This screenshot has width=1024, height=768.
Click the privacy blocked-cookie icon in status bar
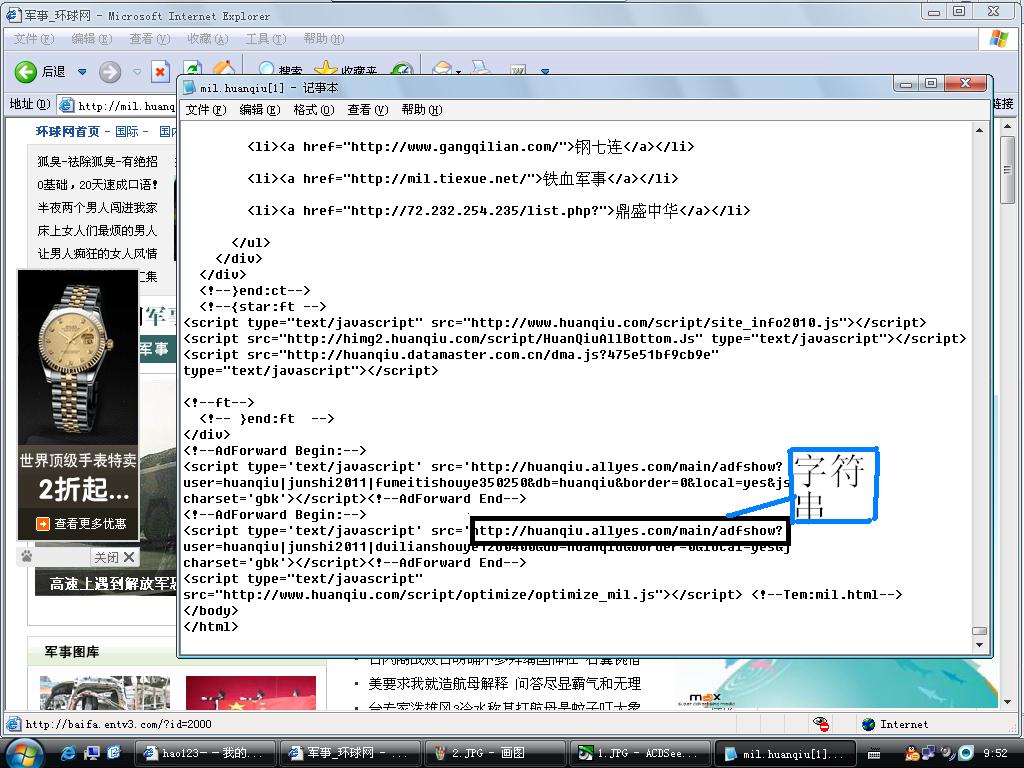(821, 724)
